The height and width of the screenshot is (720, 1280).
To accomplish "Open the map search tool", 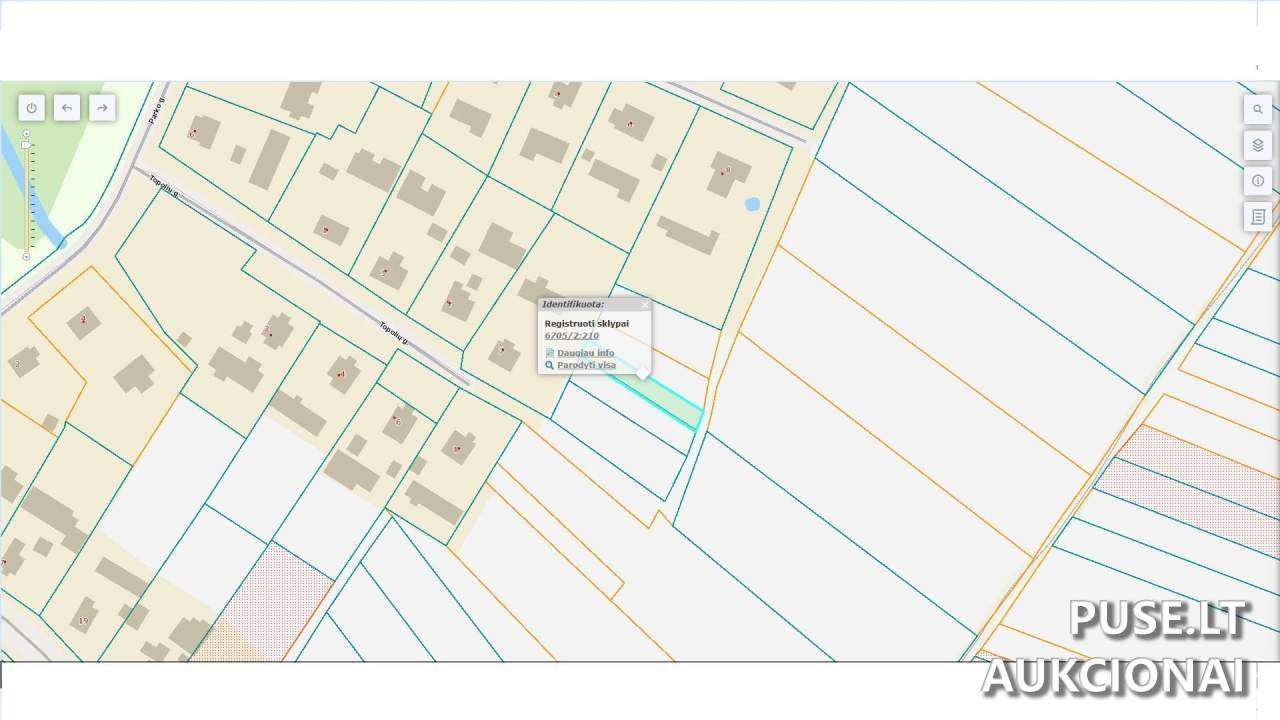I will click(x=1258, y=109).
